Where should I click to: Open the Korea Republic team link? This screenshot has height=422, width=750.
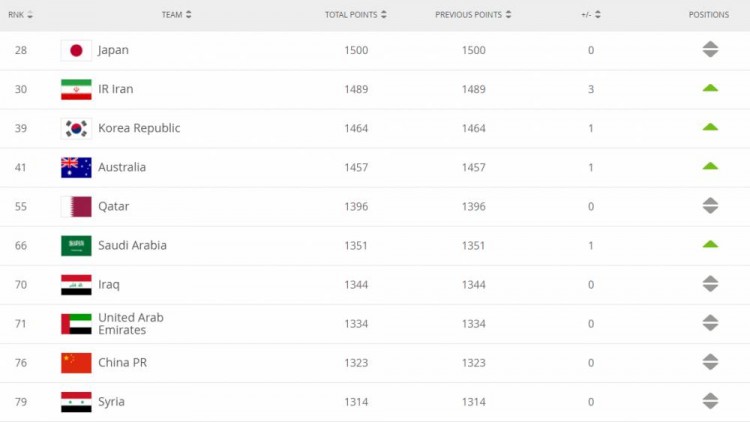139,128
